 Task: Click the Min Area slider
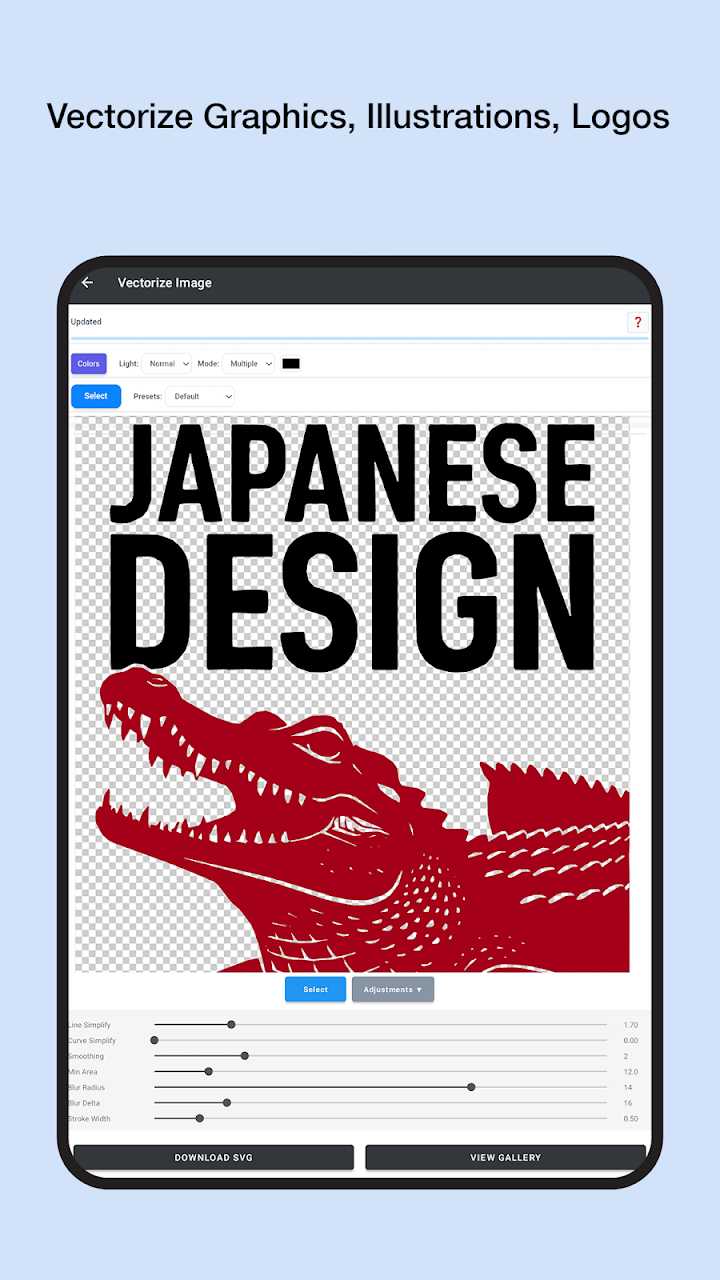coord(380,1071)
